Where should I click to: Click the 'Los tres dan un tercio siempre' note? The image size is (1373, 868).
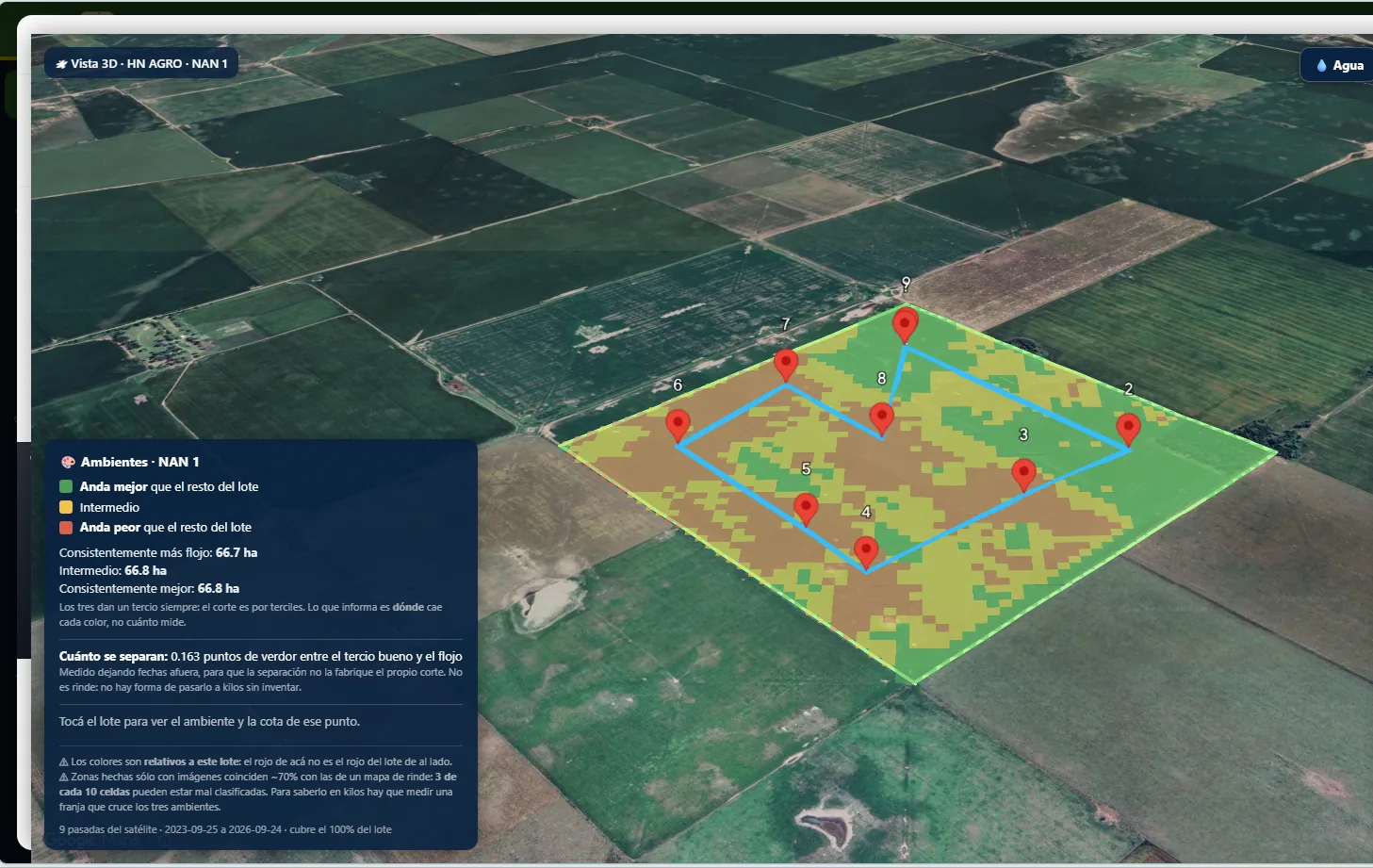pos(251,614)
